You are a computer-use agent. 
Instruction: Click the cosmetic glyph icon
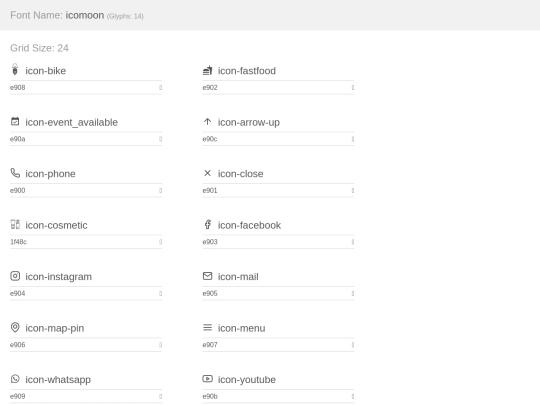15,224
